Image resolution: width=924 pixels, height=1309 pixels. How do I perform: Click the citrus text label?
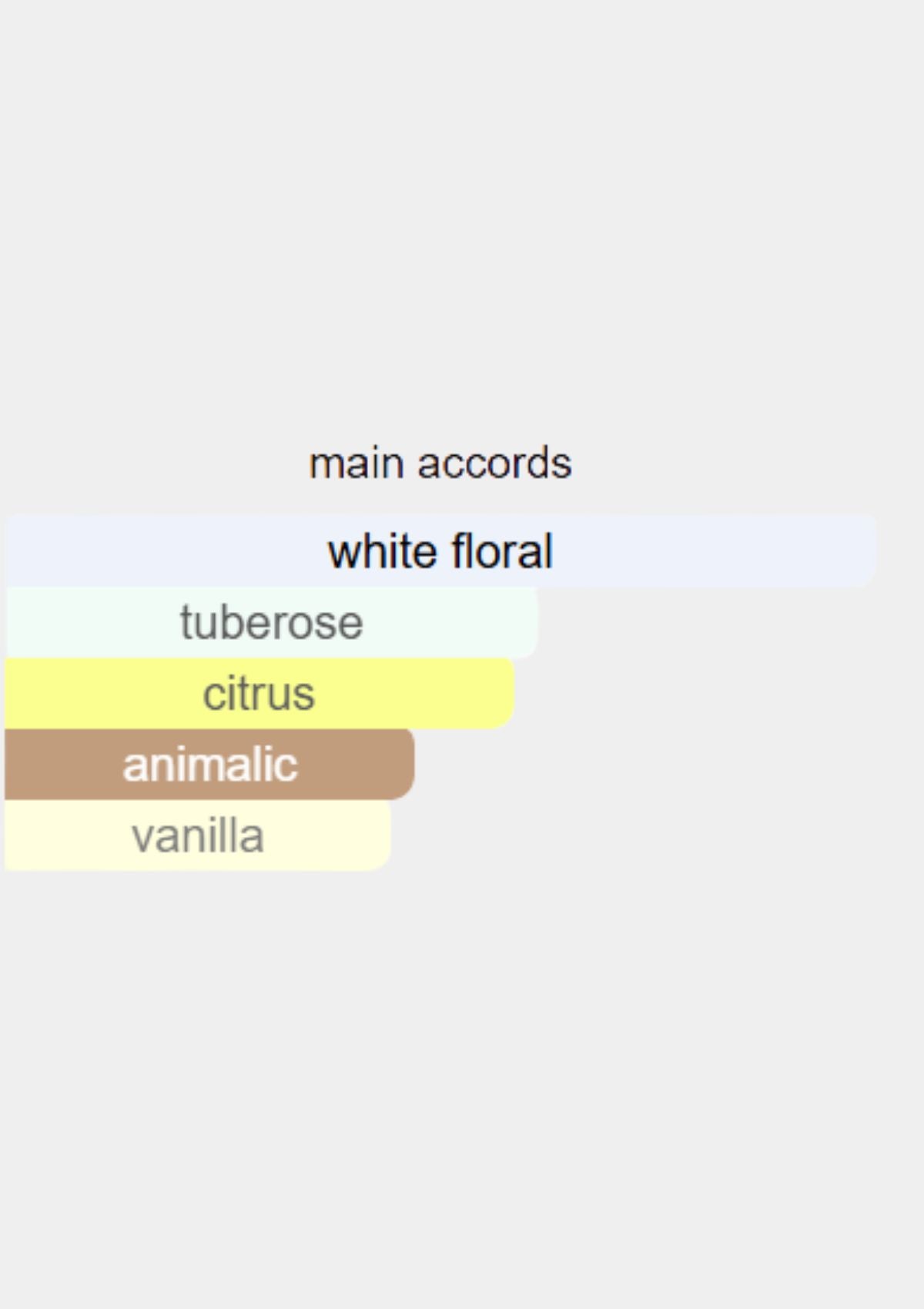(x=259, y=694)
